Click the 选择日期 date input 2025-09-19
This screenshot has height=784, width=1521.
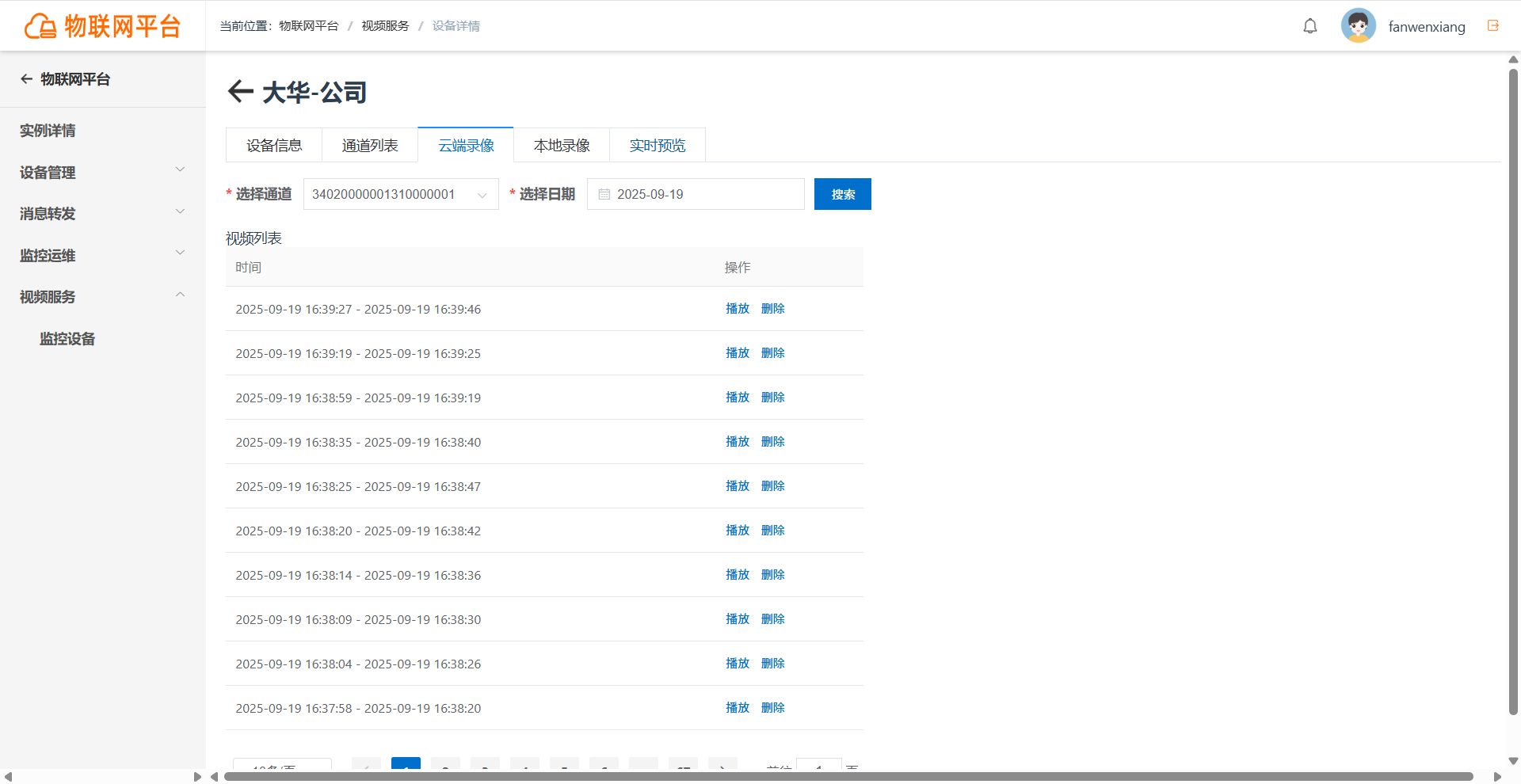pos(696,194)
